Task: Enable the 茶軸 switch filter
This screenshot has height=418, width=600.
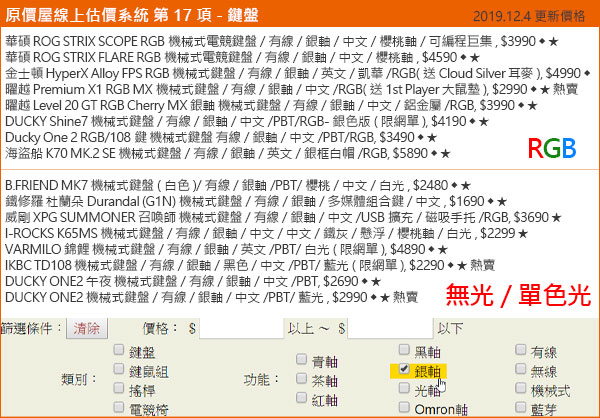Action: [x=302, y=379]
